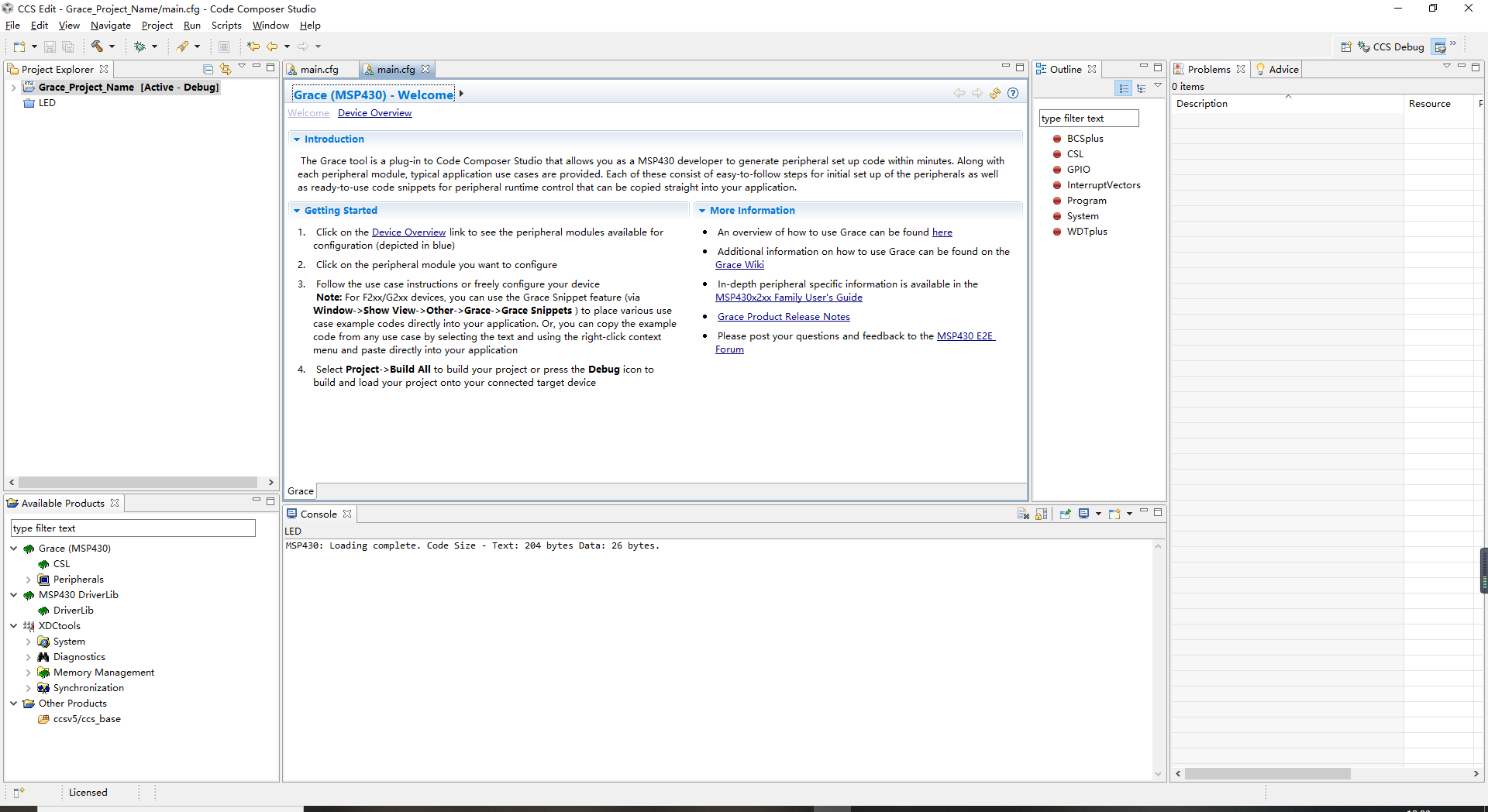The image size is (1488, 812).
Task: Click the Build hammer icon
Action: tap(97, 46)
